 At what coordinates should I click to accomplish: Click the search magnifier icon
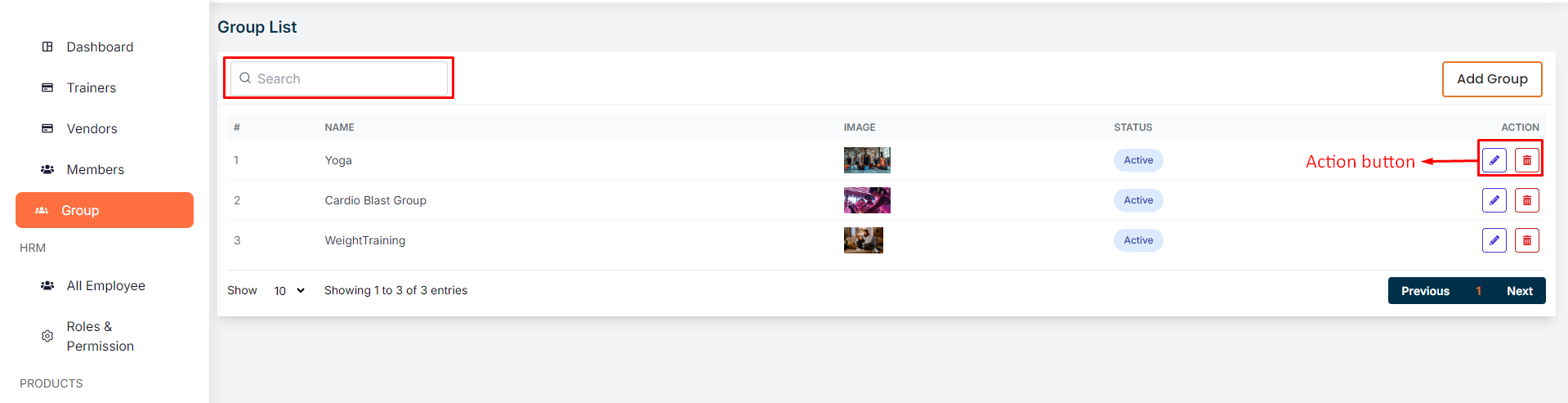pos(245,78)
